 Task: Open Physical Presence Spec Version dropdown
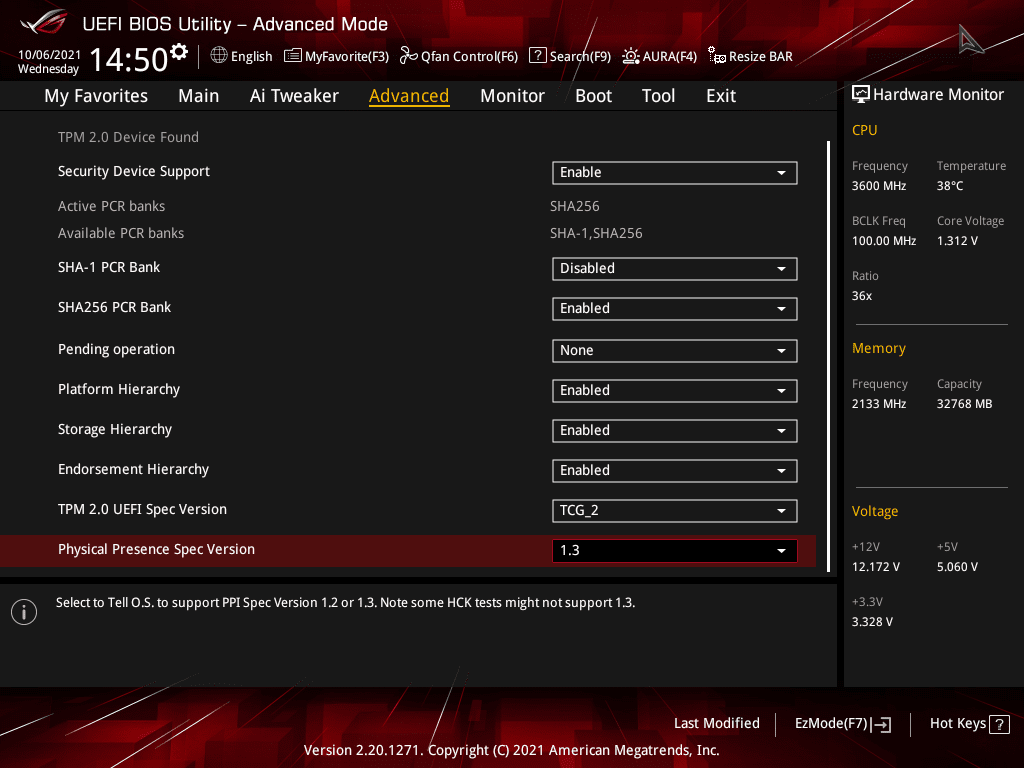click(675, 551)
